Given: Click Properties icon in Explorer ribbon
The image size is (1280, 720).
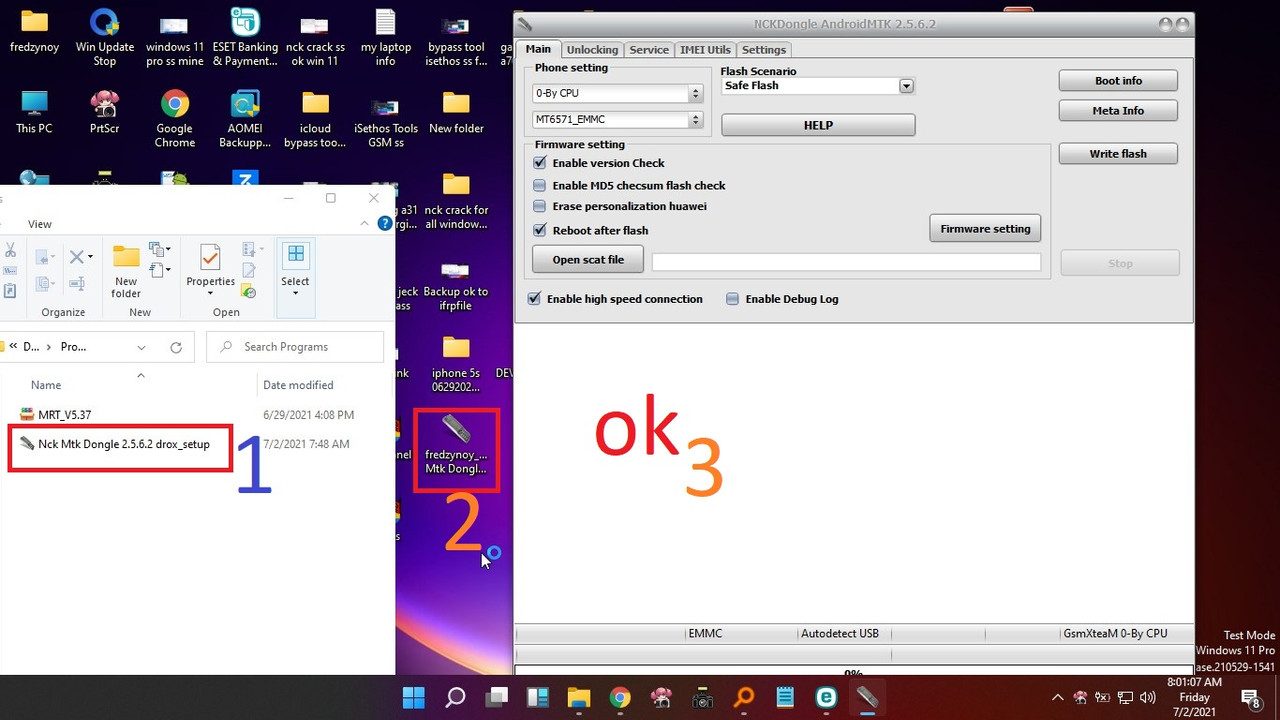Looking at the screenshot, I should [210, 257].
